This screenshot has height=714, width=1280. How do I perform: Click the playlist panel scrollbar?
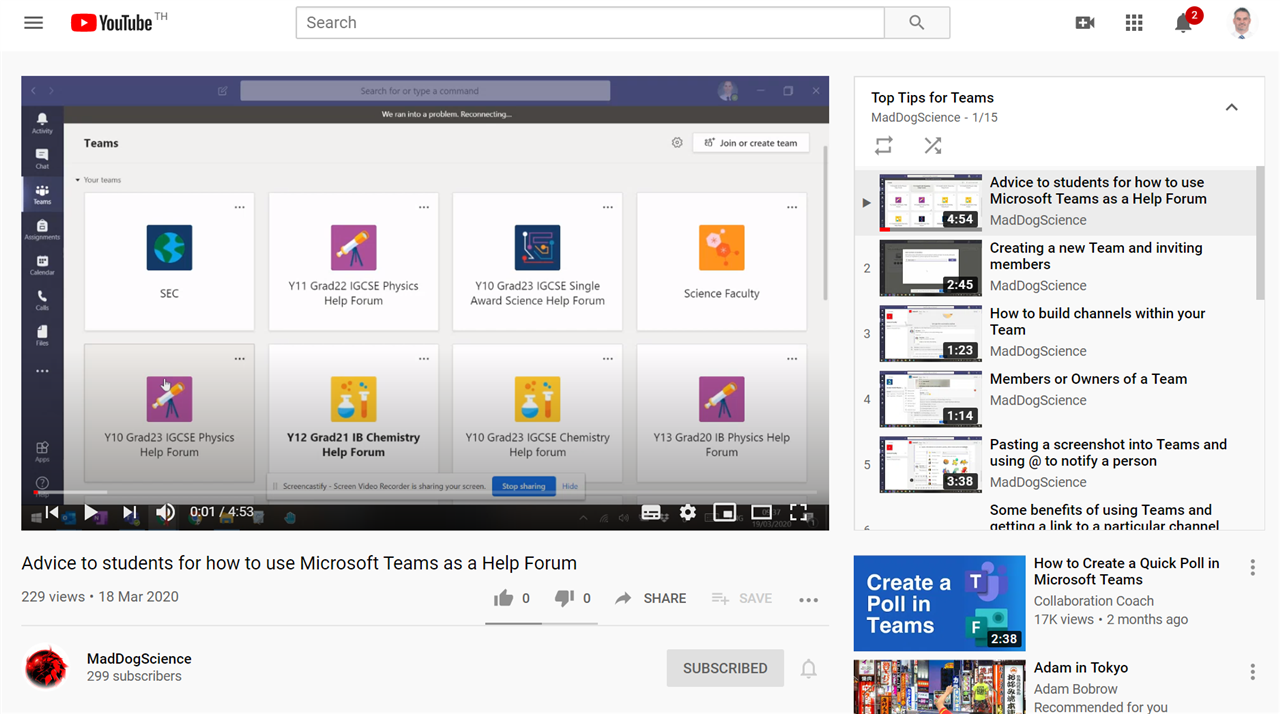coord(1260,233)
